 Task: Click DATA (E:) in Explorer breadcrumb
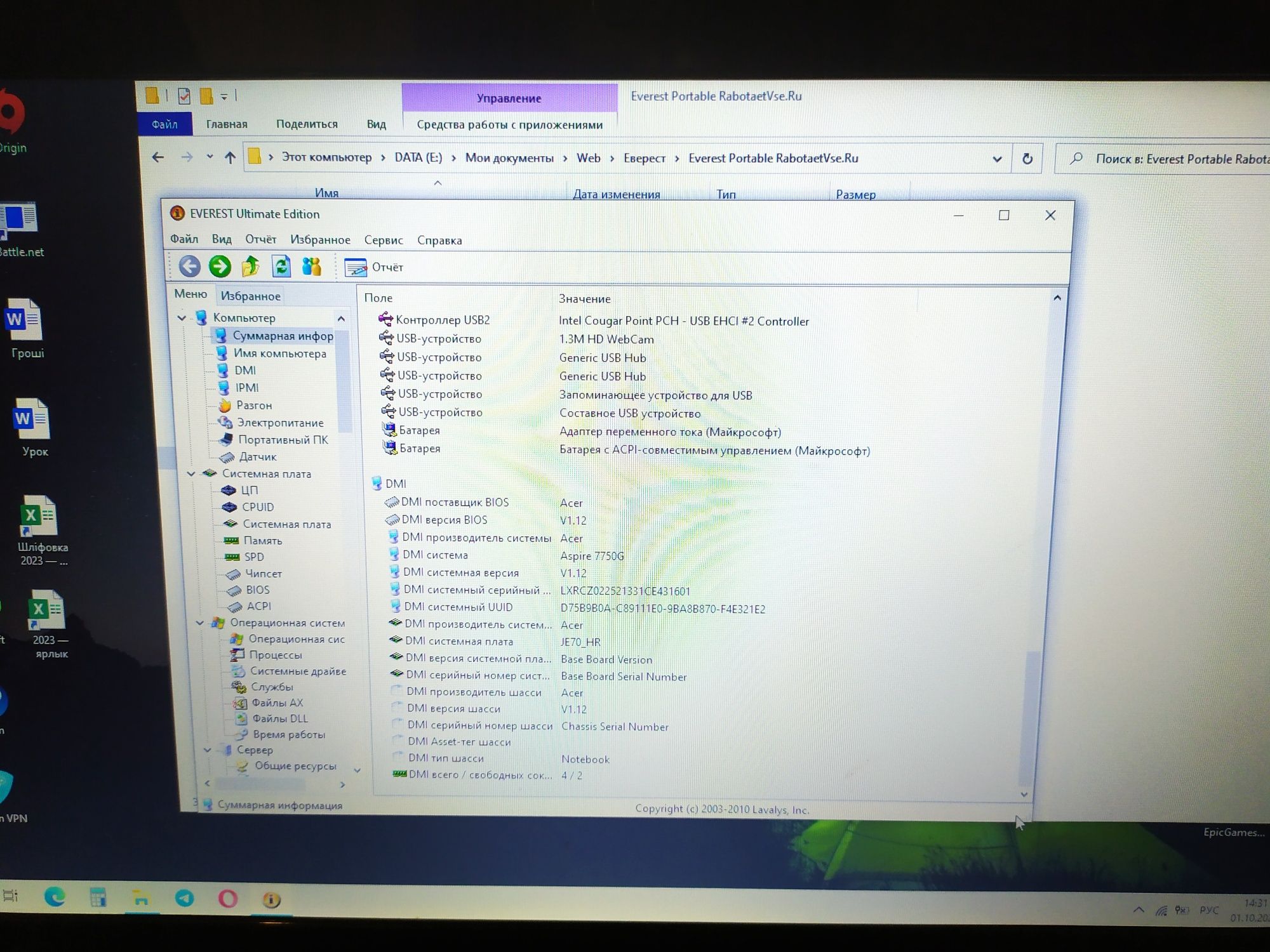418,157
